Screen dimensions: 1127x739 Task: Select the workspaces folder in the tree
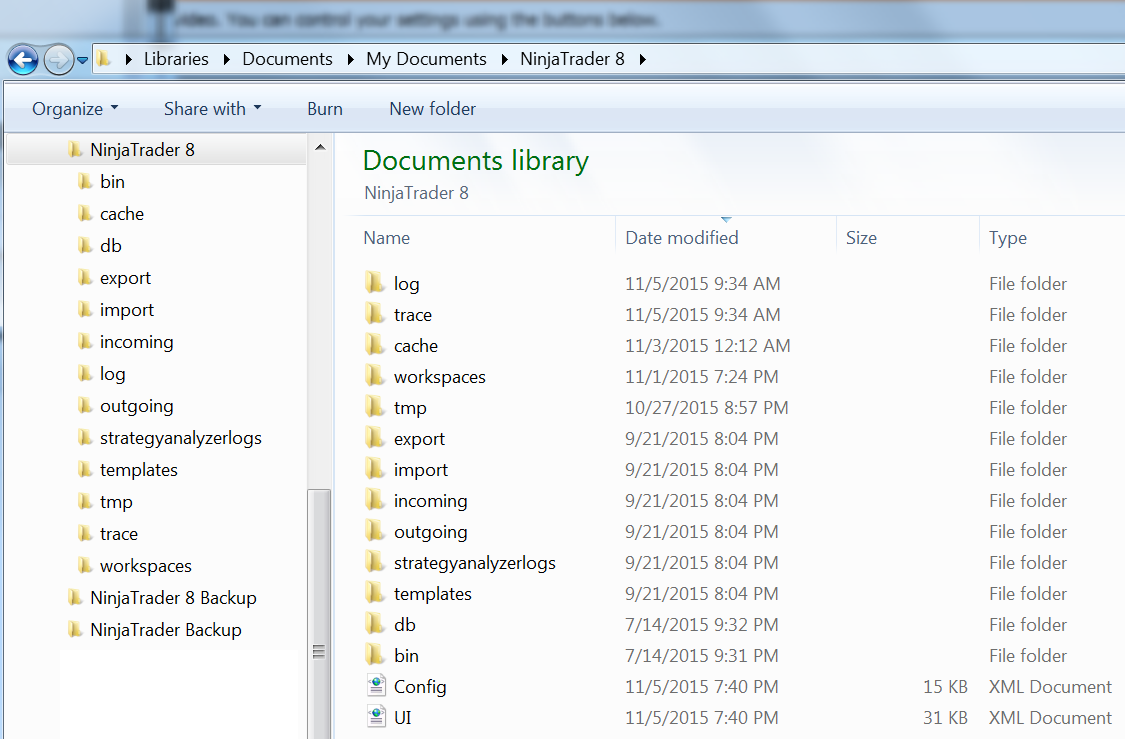(x=145, y=566)
